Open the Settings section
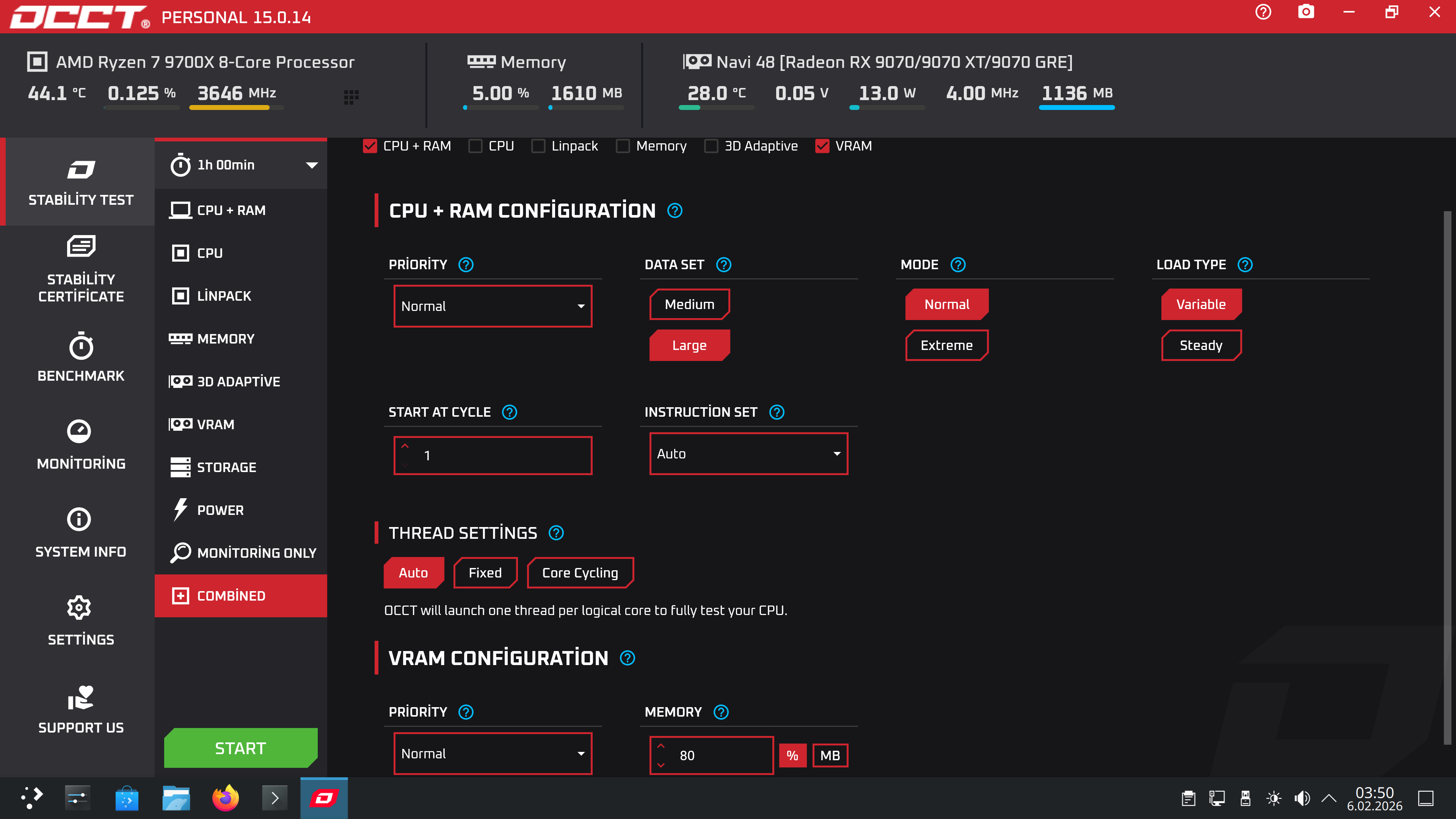Image resolution: width=1456 pixels, height=819 pixels. pos(80,621)
